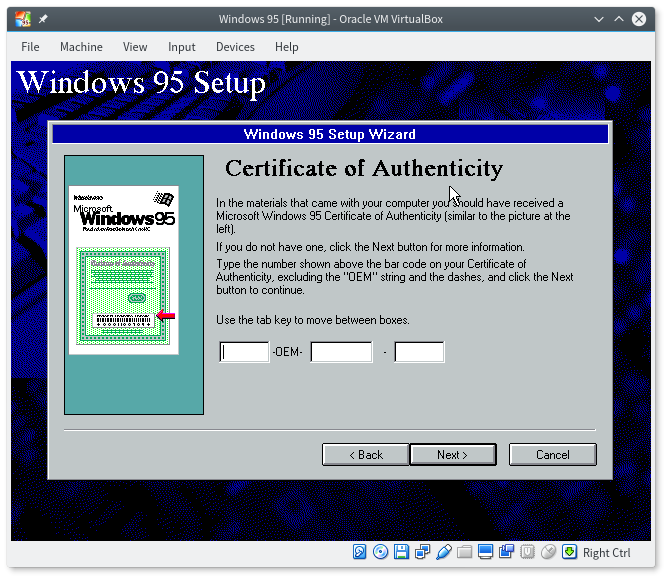Click the display settings status icon
The height and width of the screenshot is (580, 668).
tap(485, 552)
